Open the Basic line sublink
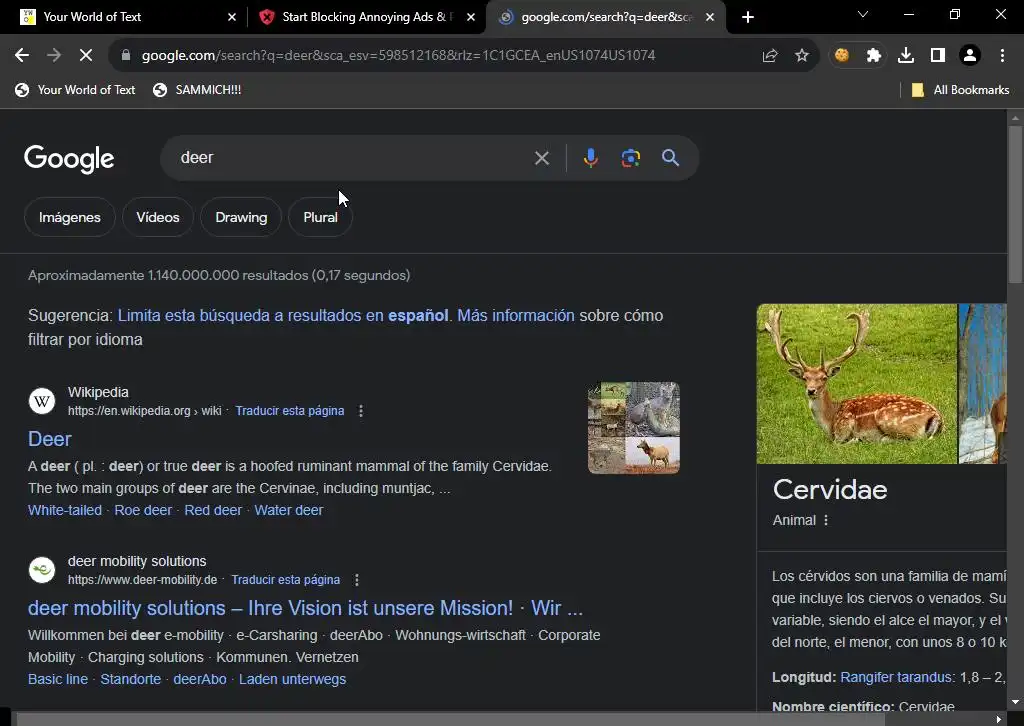This screenshot has width=1024, height=726. [x=57, y=679]
